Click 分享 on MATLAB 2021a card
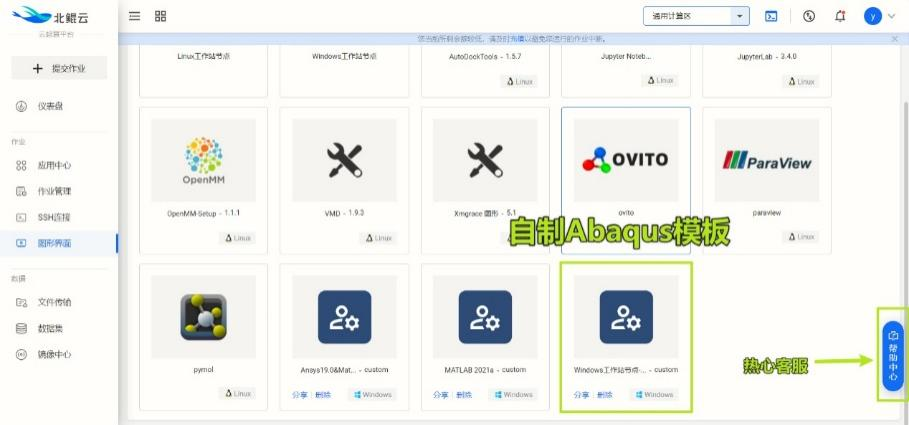 coord(441,395)
